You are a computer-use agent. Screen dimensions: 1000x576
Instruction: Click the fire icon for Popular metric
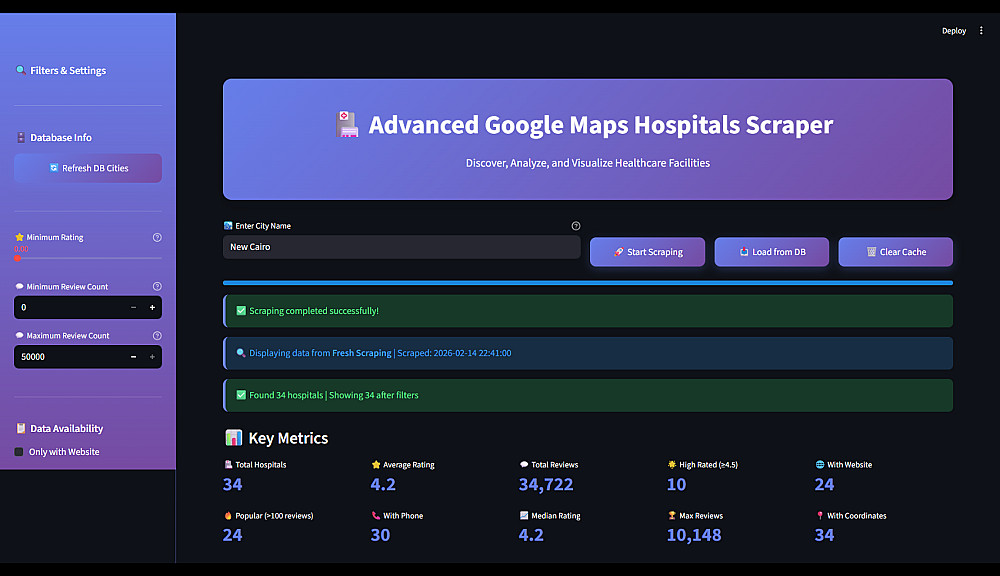click(x=228, y=515)
